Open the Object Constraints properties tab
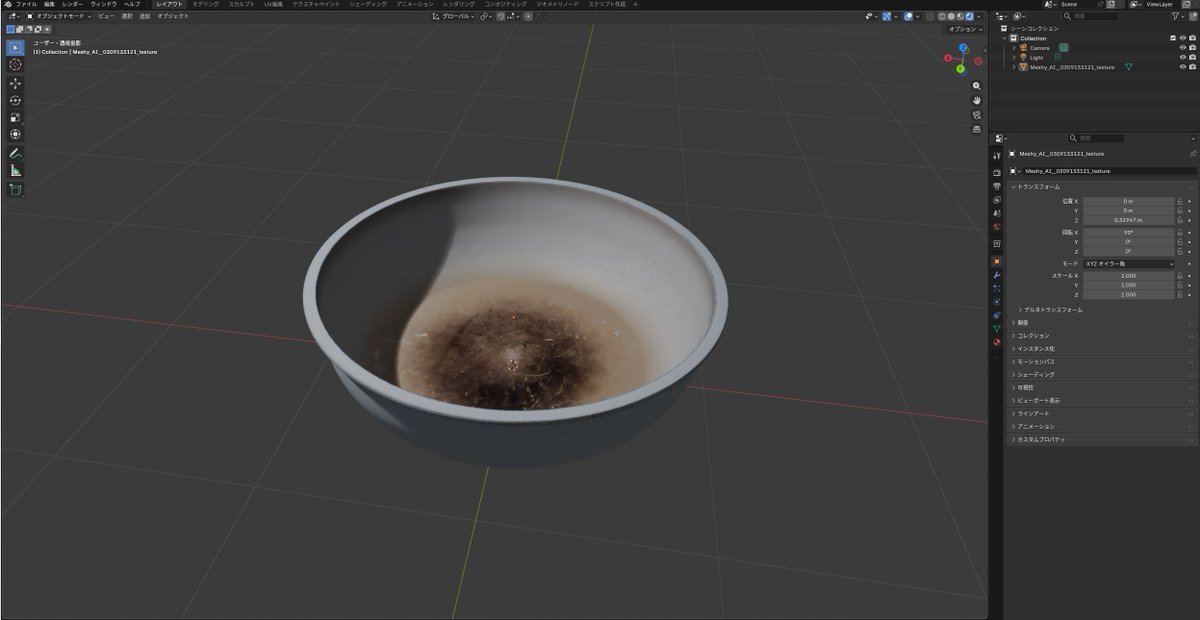 [x=996, y=315]
